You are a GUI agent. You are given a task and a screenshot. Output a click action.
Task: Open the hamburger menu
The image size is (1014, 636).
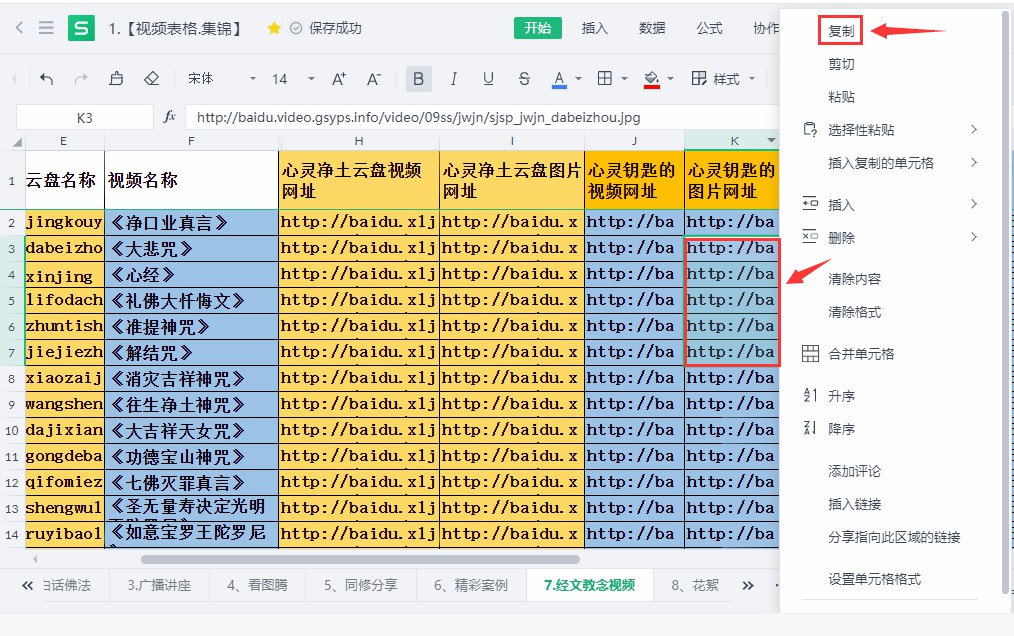click(x=46, y=27)
